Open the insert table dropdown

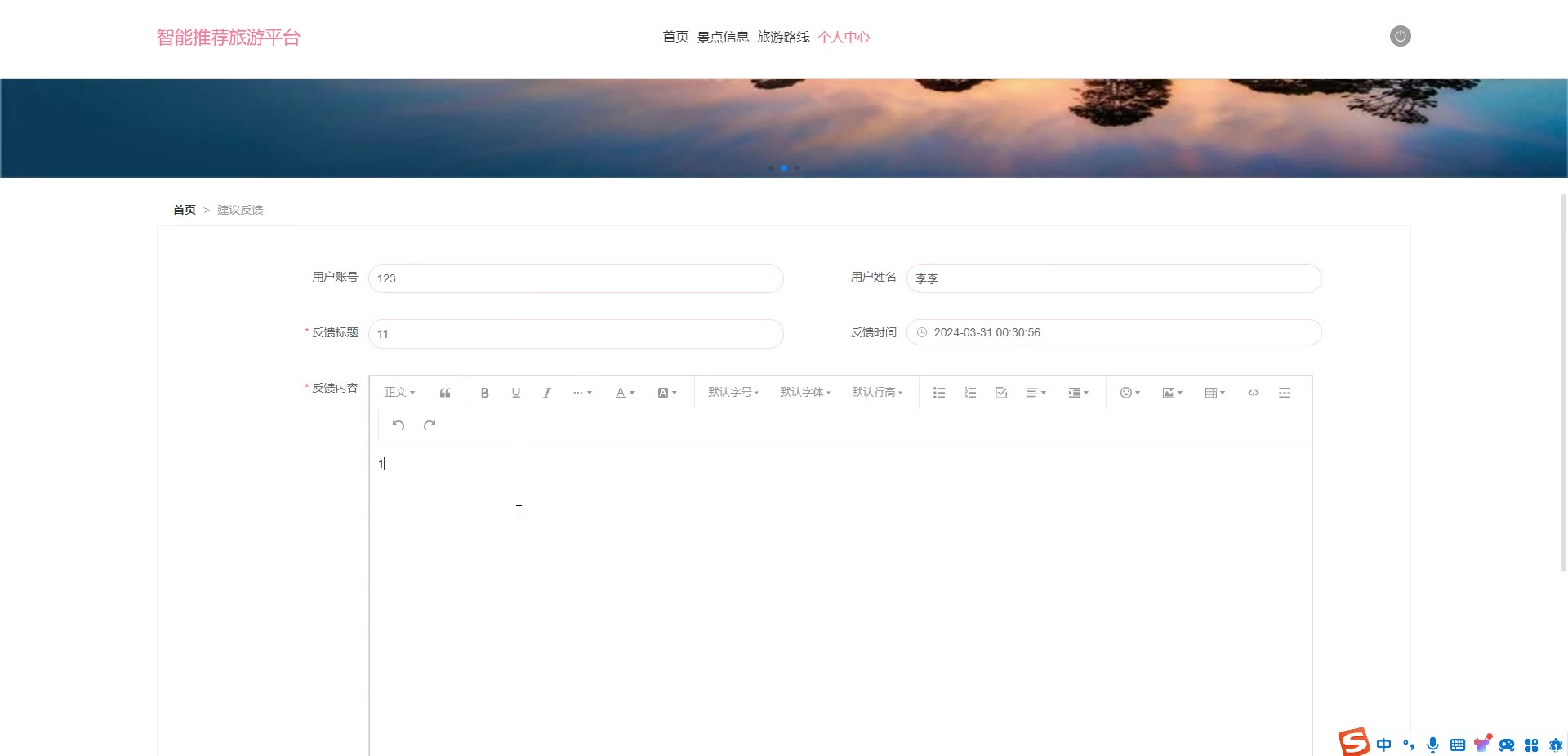1215,393
